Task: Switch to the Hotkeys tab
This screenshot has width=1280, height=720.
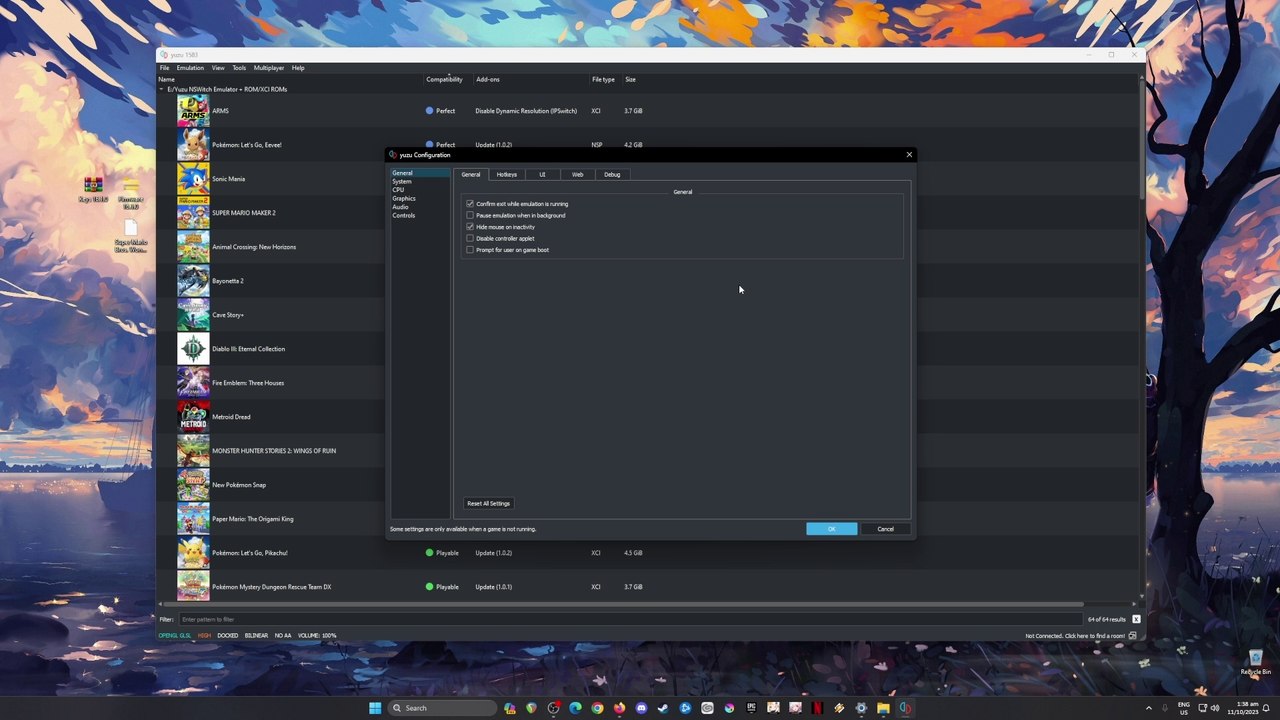Action: (x=507, y=175)
